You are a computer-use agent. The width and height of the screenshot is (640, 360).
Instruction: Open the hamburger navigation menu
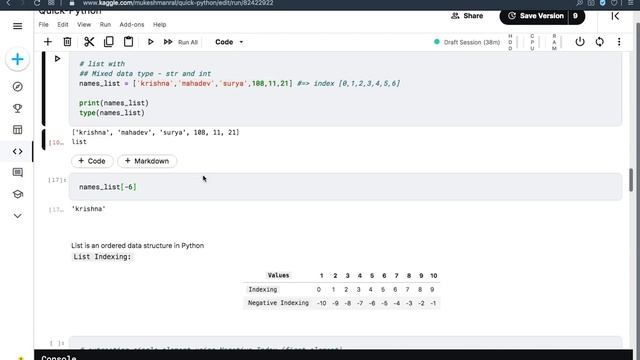(18, 26)
